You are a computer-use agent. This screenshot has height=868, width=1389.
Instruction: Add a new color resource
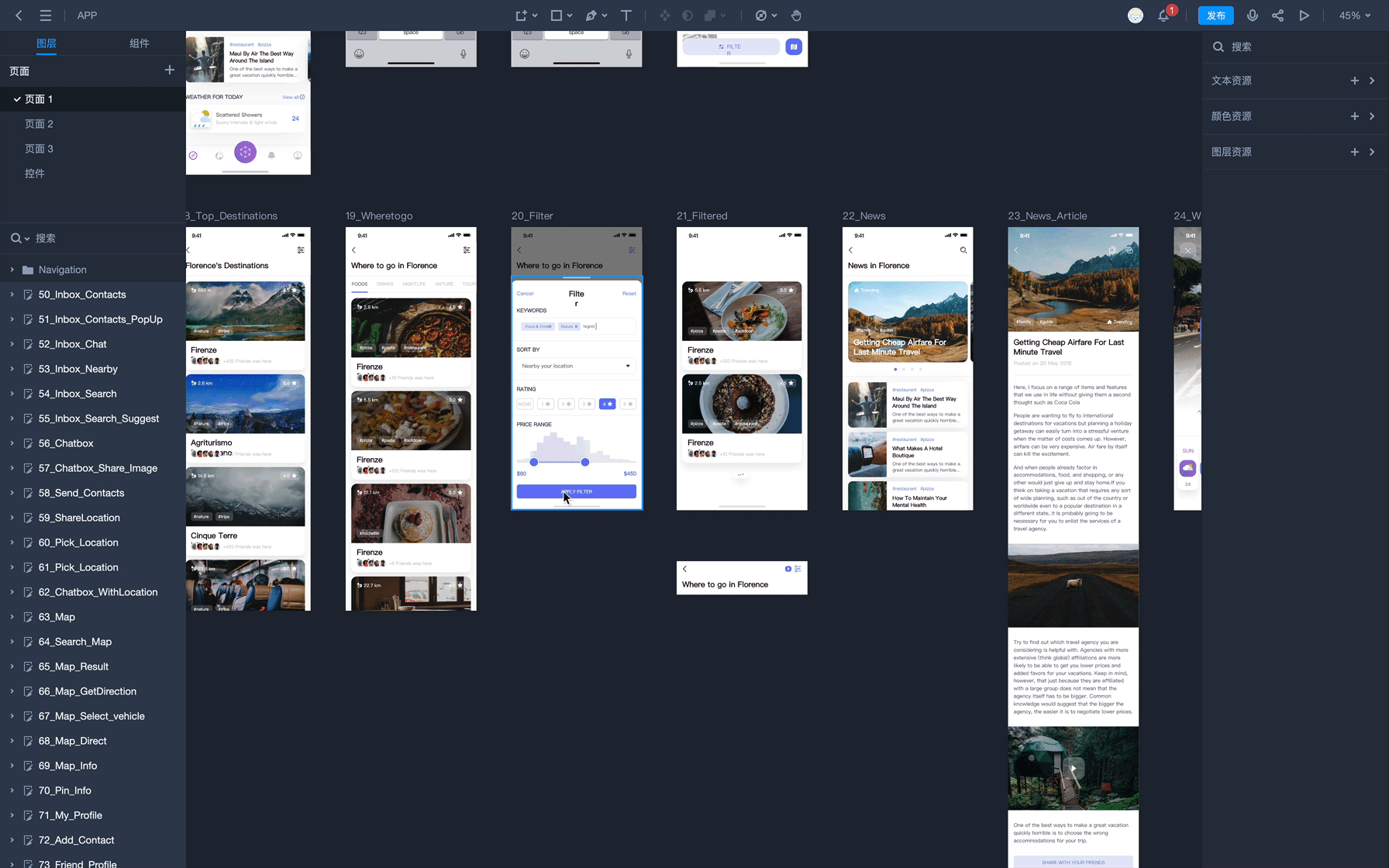(x=1355, y=116)
